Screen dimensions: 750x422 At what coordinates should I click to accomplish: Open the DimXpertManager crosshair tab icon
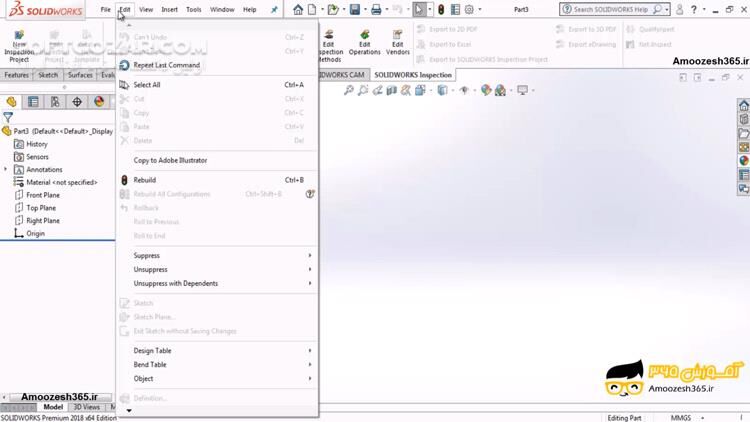77,102
